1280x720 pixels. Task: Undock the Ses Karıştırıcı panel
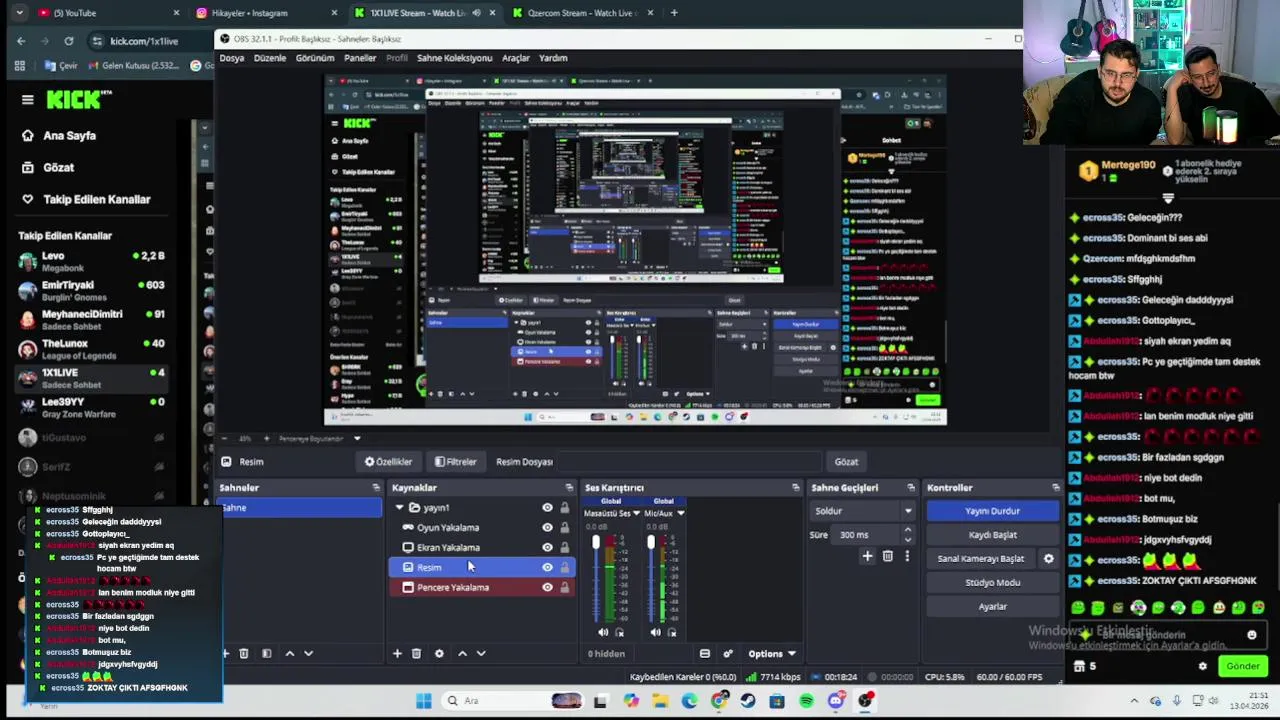796,488
